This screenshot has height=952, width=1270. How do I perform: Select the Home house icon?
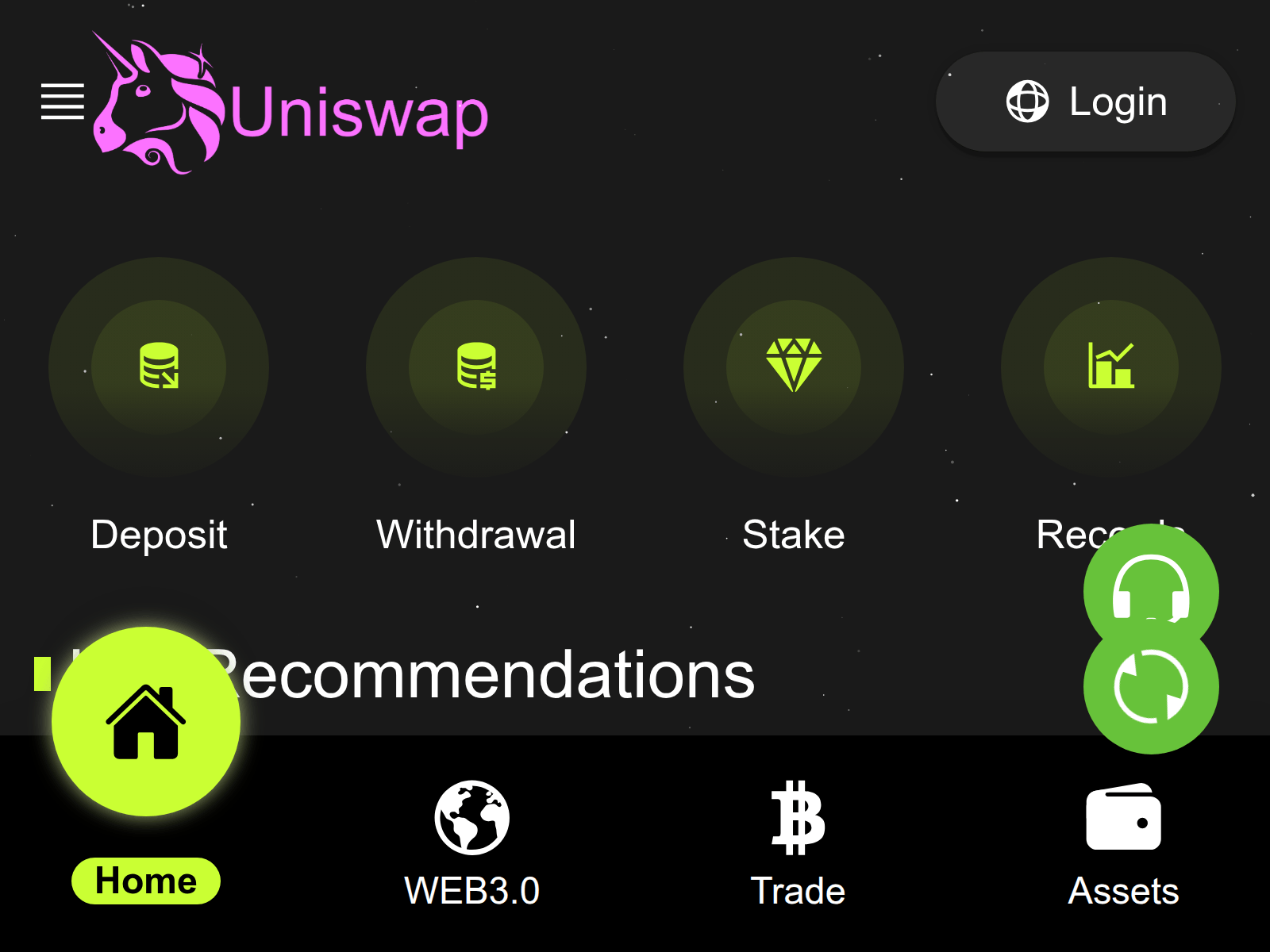146,722
